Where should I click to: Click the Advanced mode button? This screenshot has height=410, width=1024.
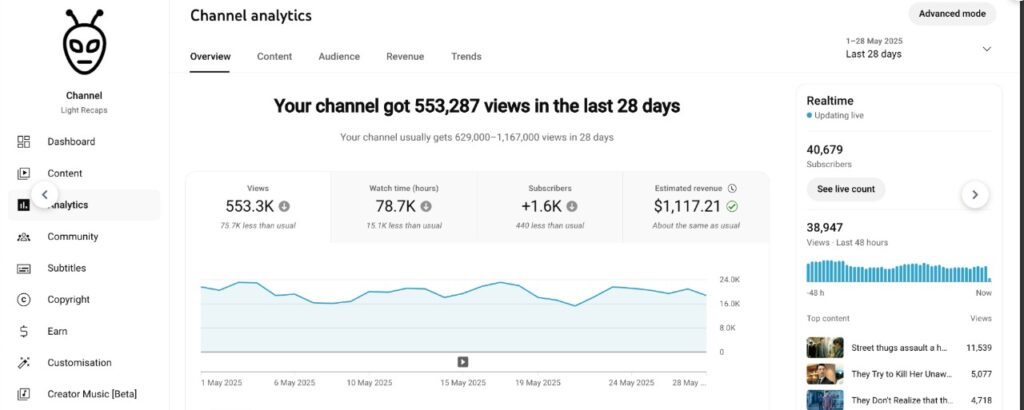pyautogui.click(x=952, y=14)
